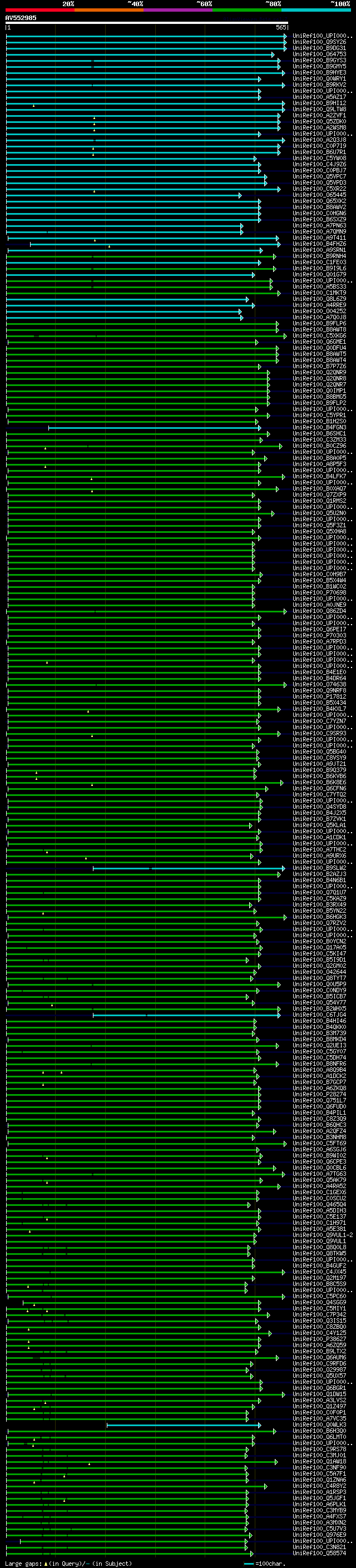Select the UniRef100_C3ZM33 entry
The width and height of the screenshot is (356, 1568).
(319, 439)
